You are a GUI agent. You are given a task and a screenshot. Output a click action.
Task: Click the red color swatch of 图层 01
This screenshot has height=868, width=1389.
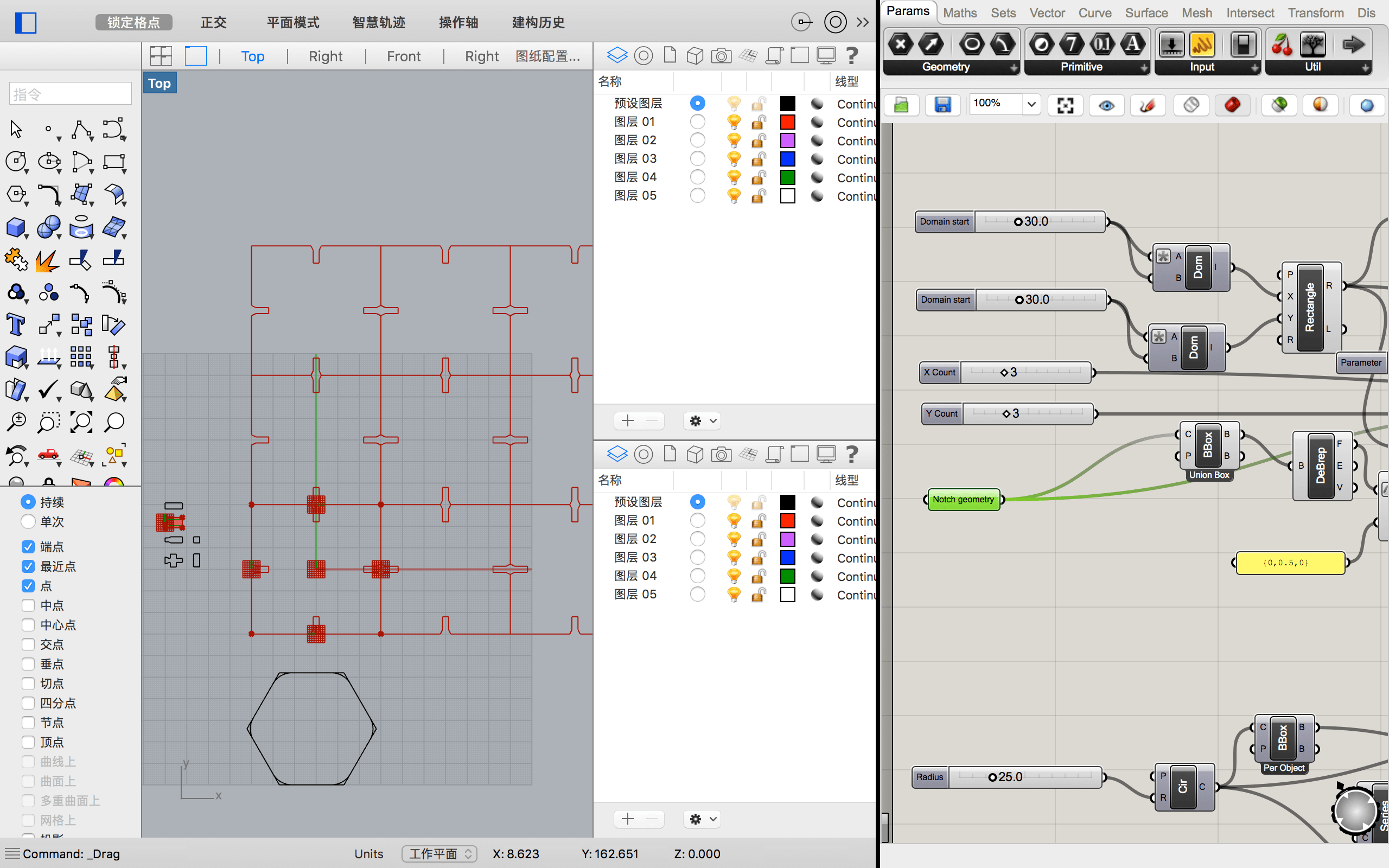point(787,122)
